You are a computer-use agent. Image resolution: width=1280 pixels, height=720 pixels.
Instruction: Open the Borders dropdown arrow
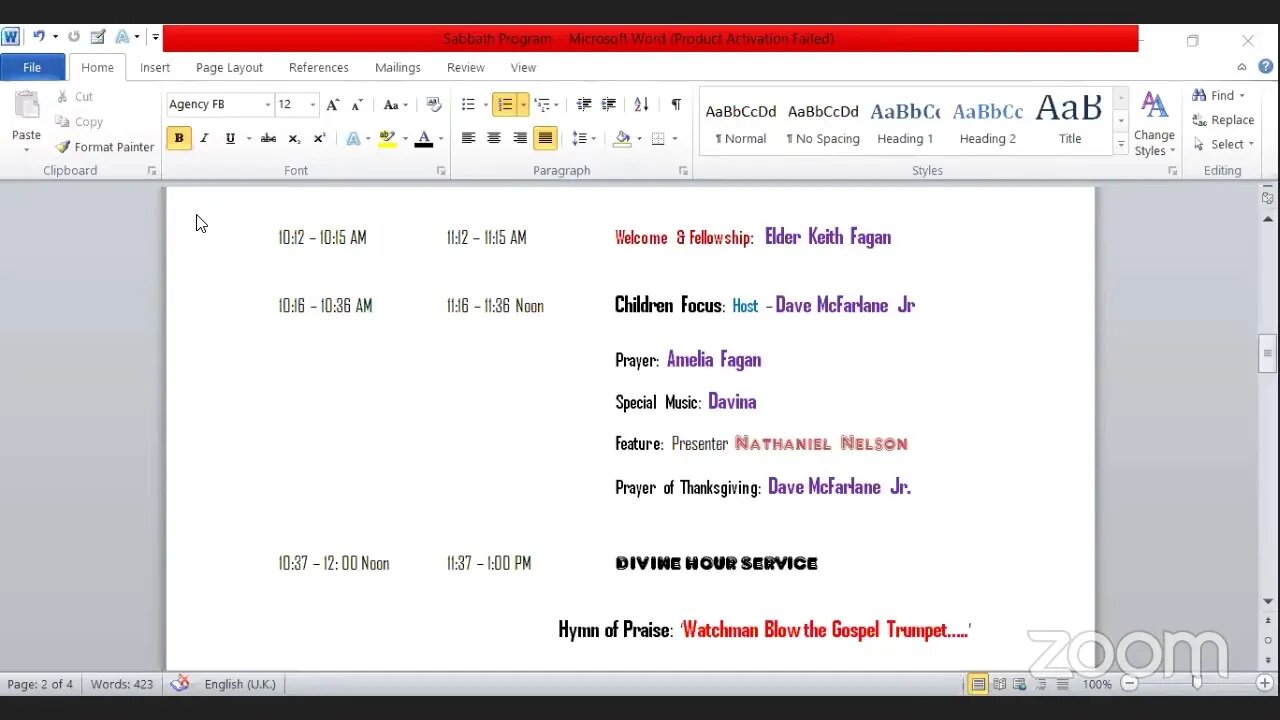coord(675,139)
